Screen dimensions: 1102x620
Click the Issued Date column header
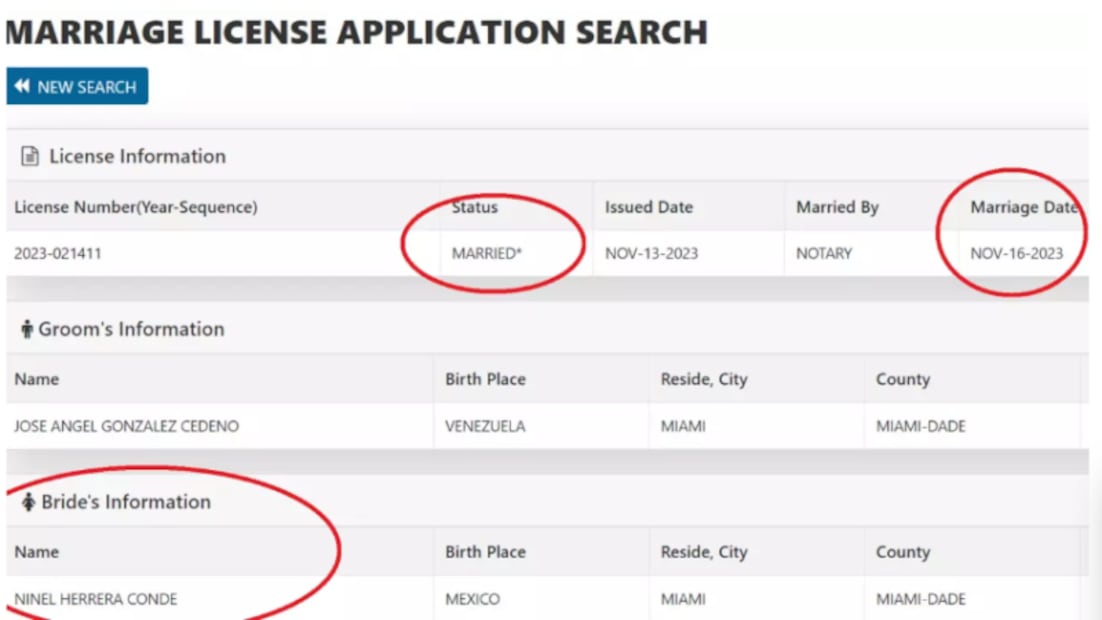[648, 208]
